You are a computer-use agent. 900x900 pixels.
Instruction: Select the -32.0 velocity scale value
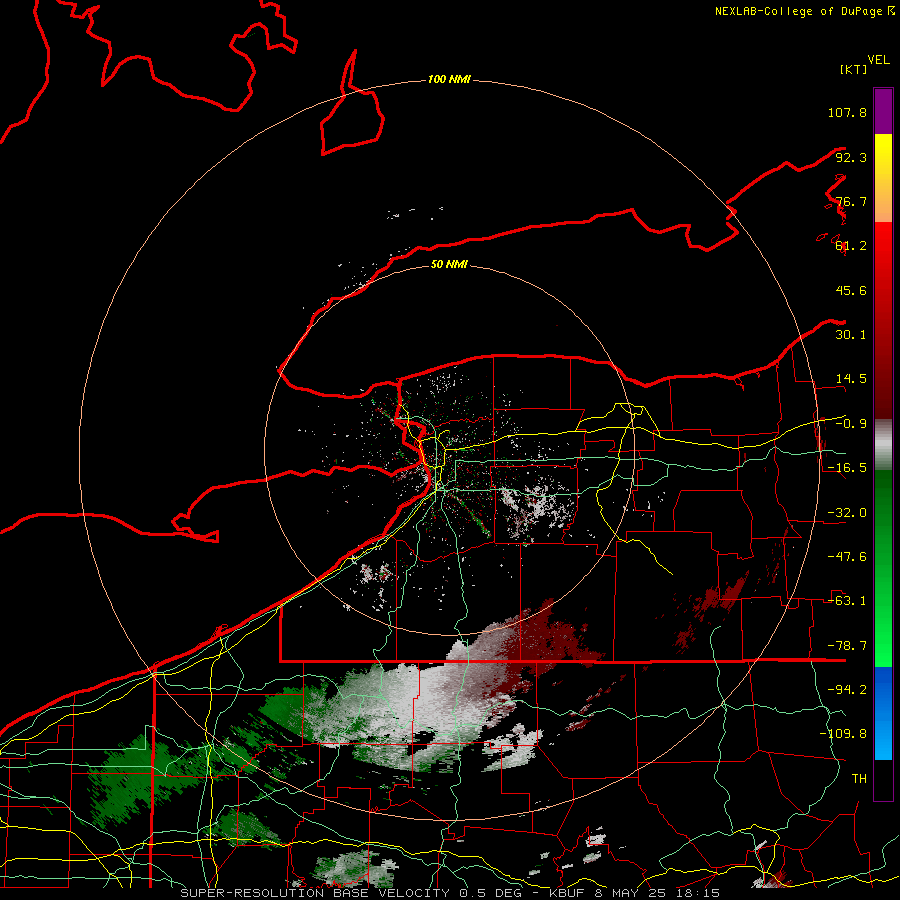click(x=847, y=513)
